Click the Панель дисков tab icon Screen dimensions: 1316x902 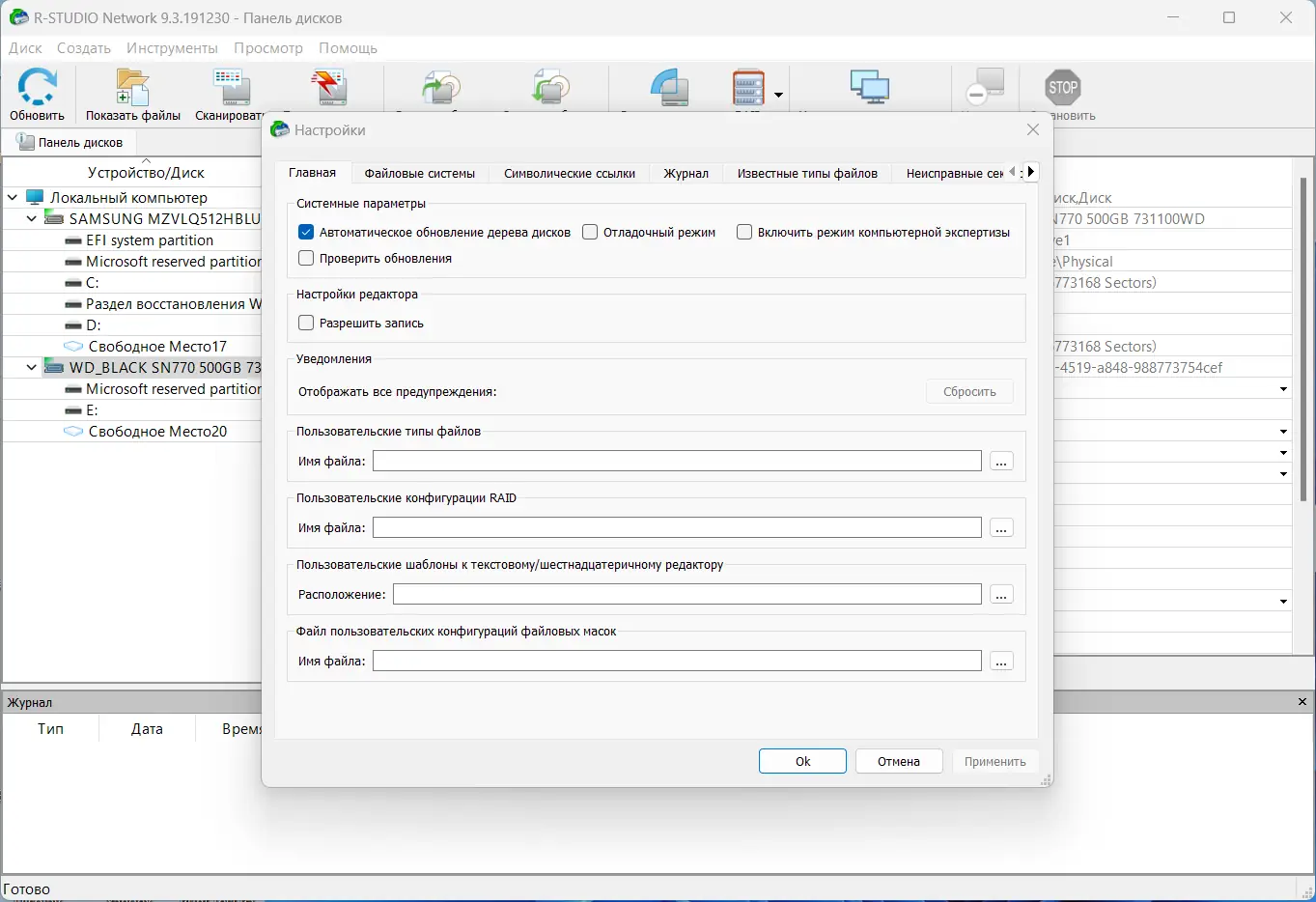coord(25,142)
